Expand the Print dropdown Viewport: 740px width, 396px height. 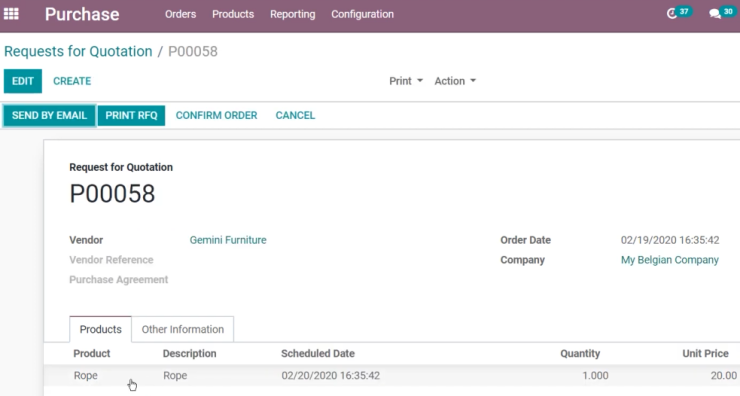406,81
